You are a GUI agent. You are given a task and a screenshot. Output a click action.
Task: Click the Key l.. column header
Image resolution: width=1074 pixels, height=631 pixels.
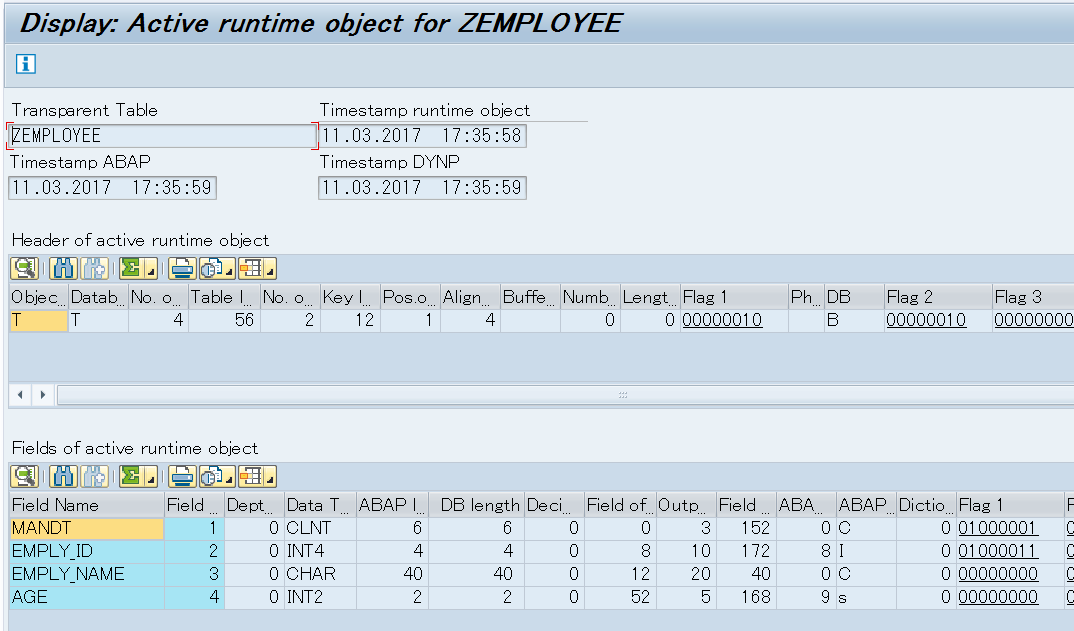350,297
